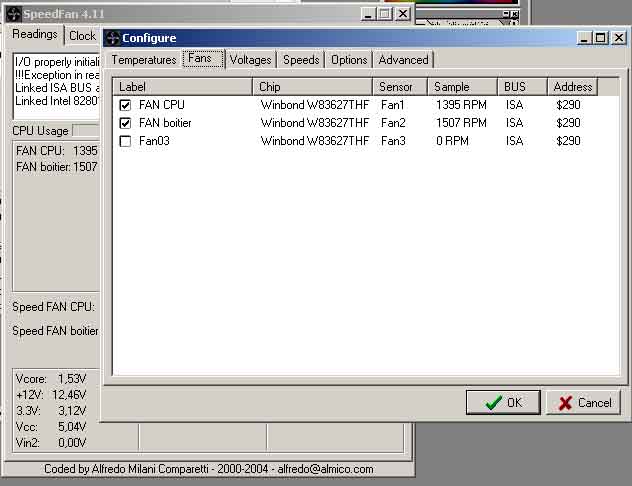
Task: Click Winbond W83627THF chip in FAN CPU row
Action: 315,105
